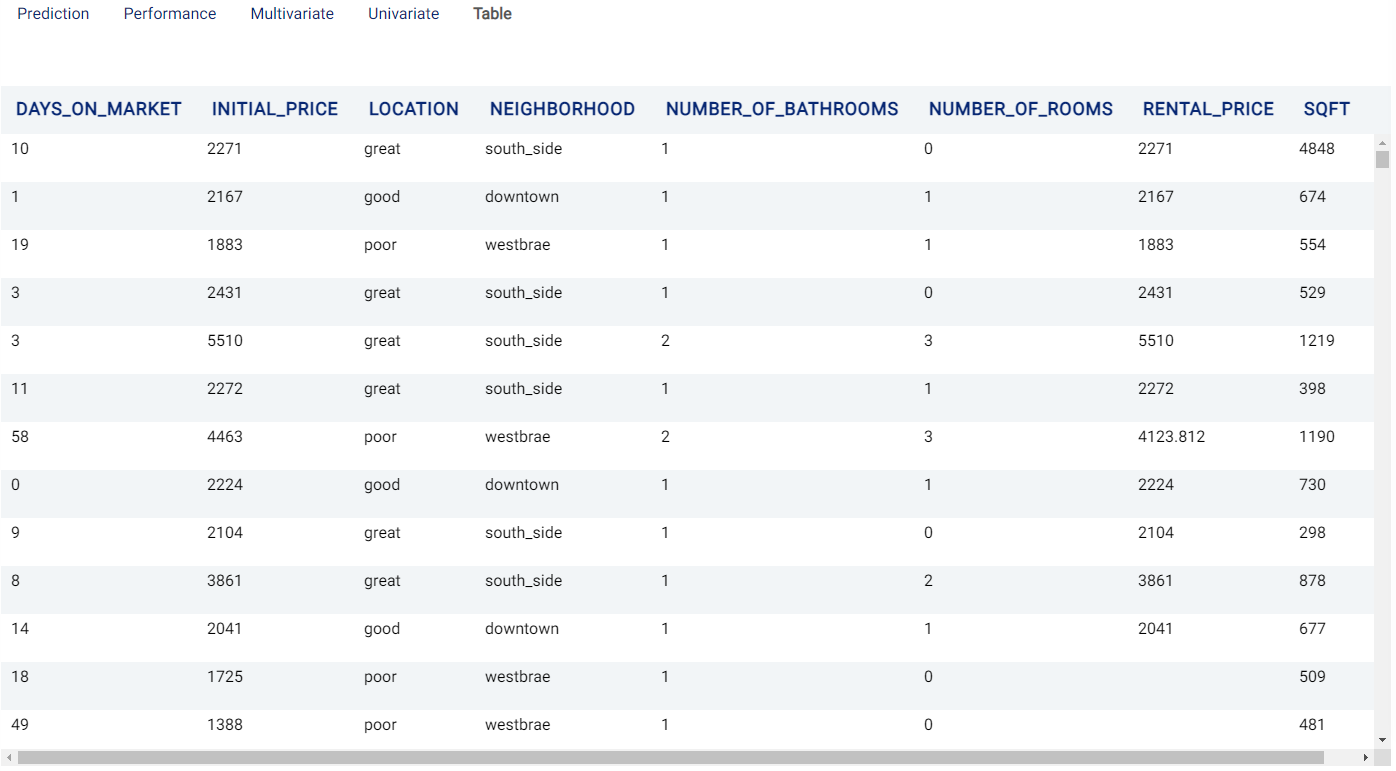The width and height of the screenshot is (1396, 771).
Task: Select the rental price cell 2224
Action: click(x=1156, y=485)
